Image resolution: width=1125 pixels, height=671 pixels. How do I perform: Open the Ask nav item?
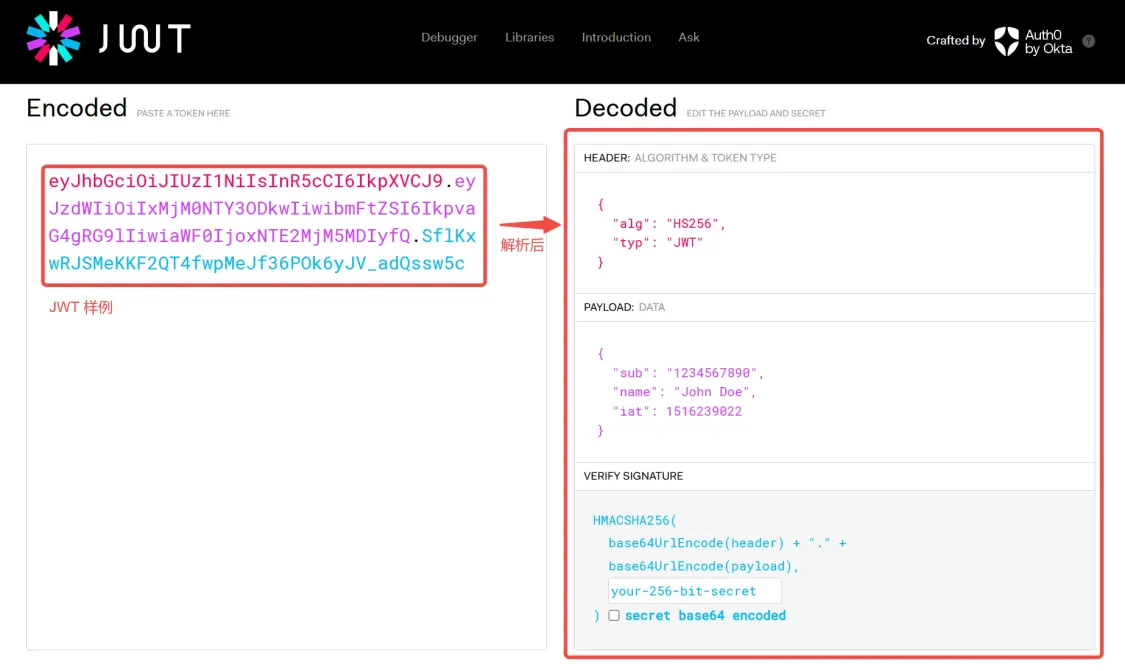(689, 37)
